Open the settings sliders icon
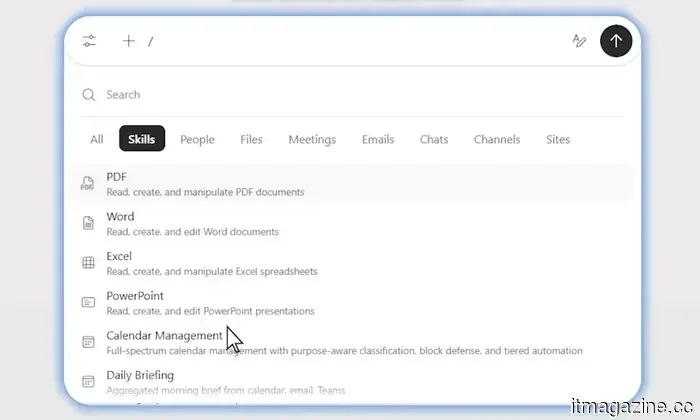 (x=89, y=41)
